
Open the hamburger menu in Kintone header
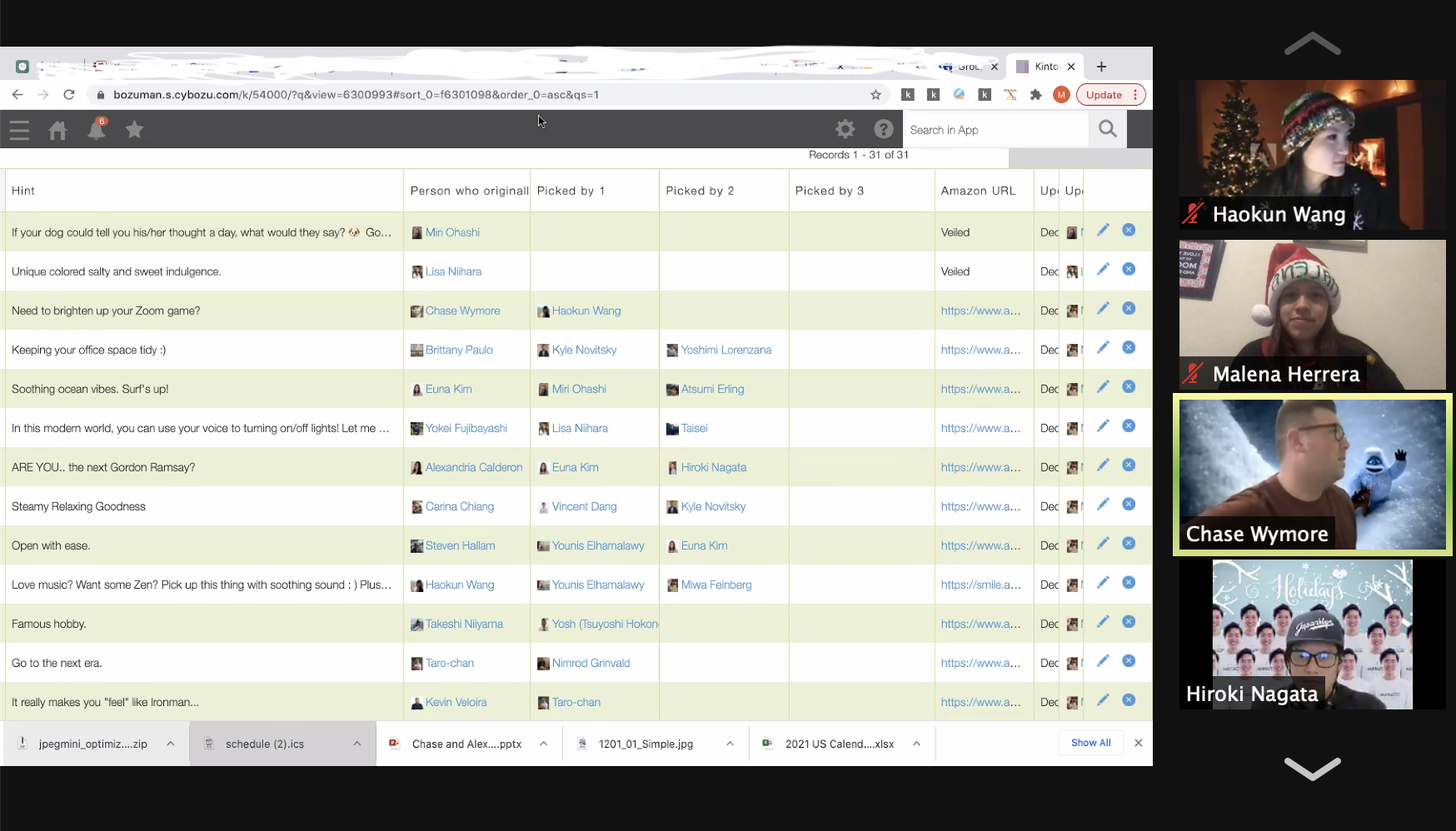tap(19, 130)
